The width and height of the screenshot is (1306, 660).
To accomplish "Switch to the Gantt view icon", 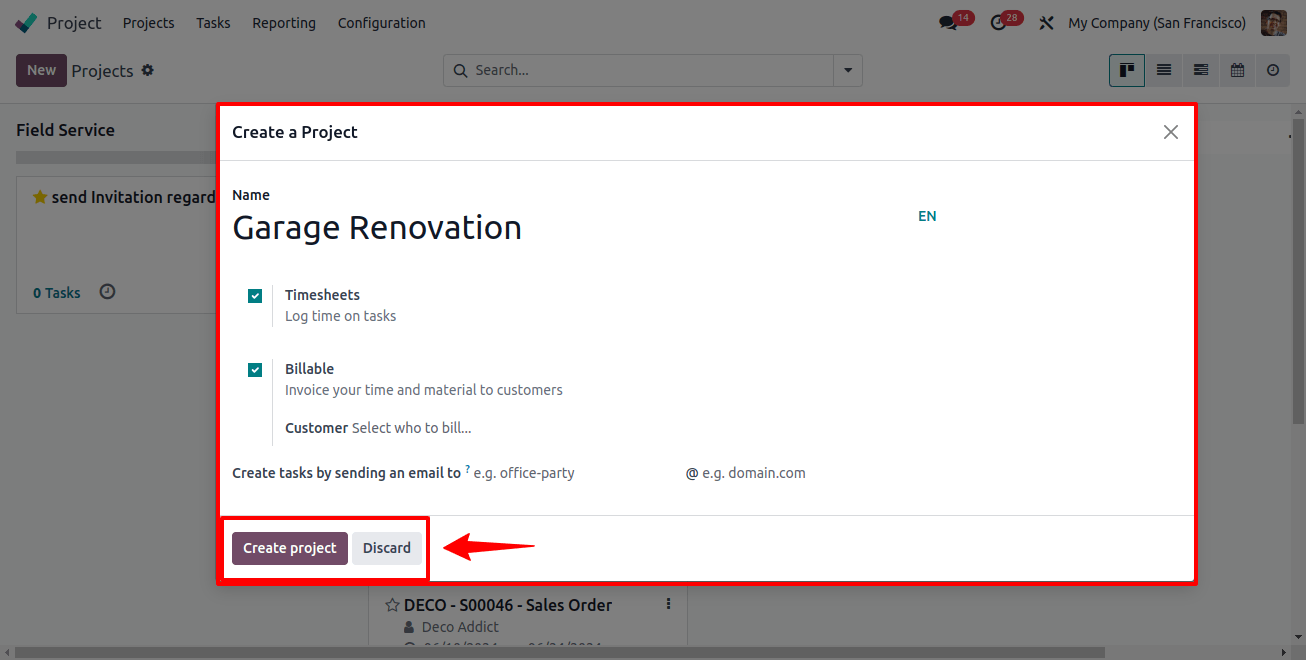I will coord(1201,70).
